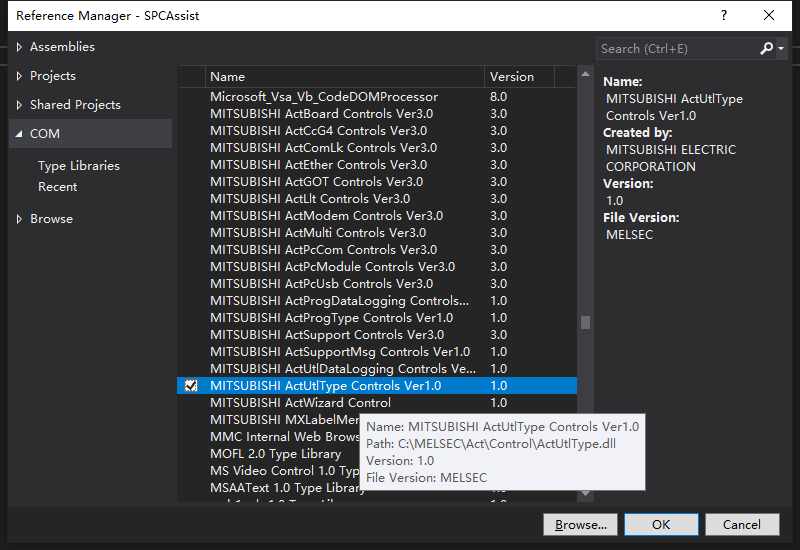
Task: Select Type Libraries under COM
Action: [x=78, y=166]
